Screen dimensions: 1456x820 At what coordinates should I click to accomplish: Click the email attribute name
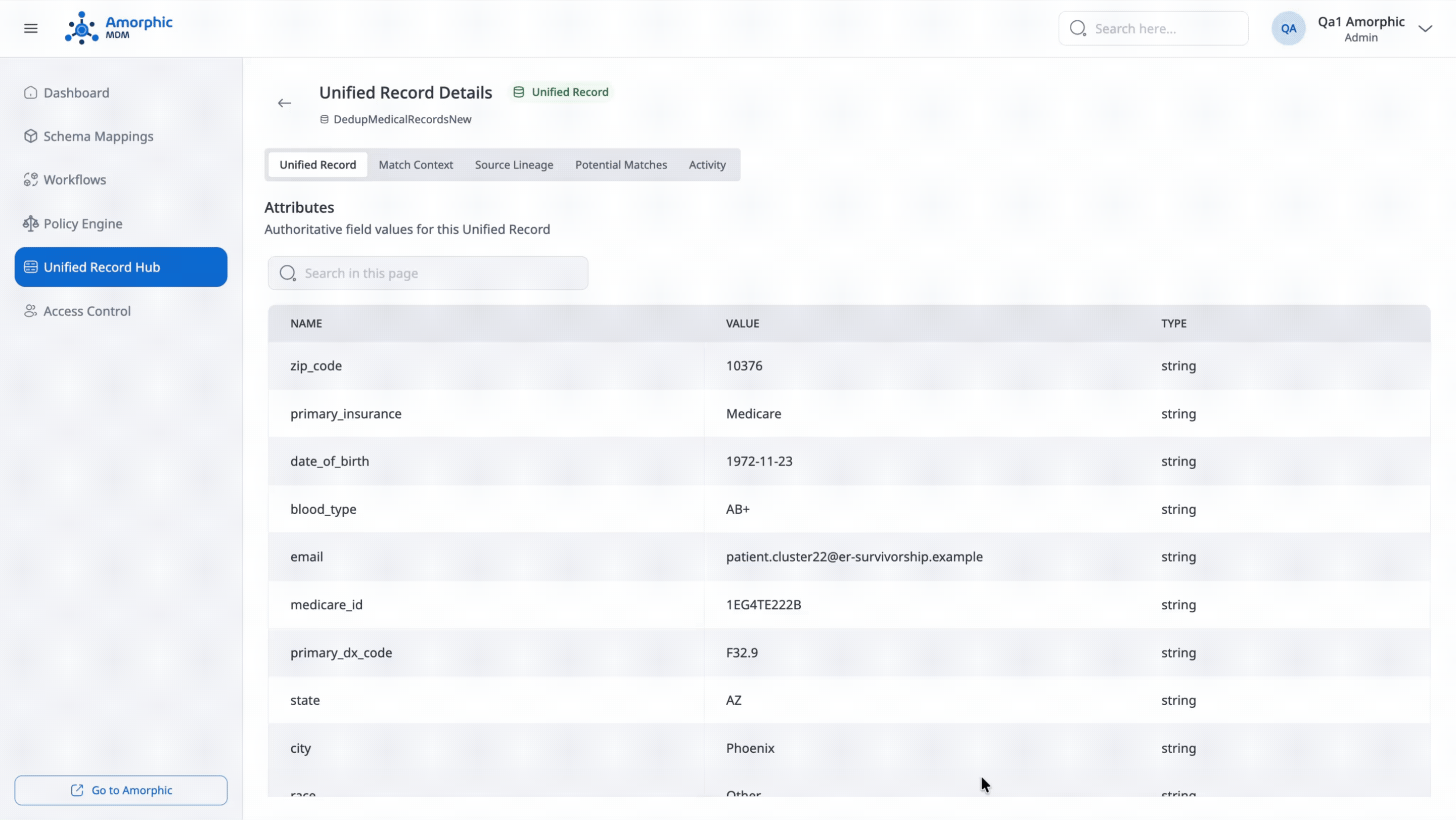(x=307, y=557)
